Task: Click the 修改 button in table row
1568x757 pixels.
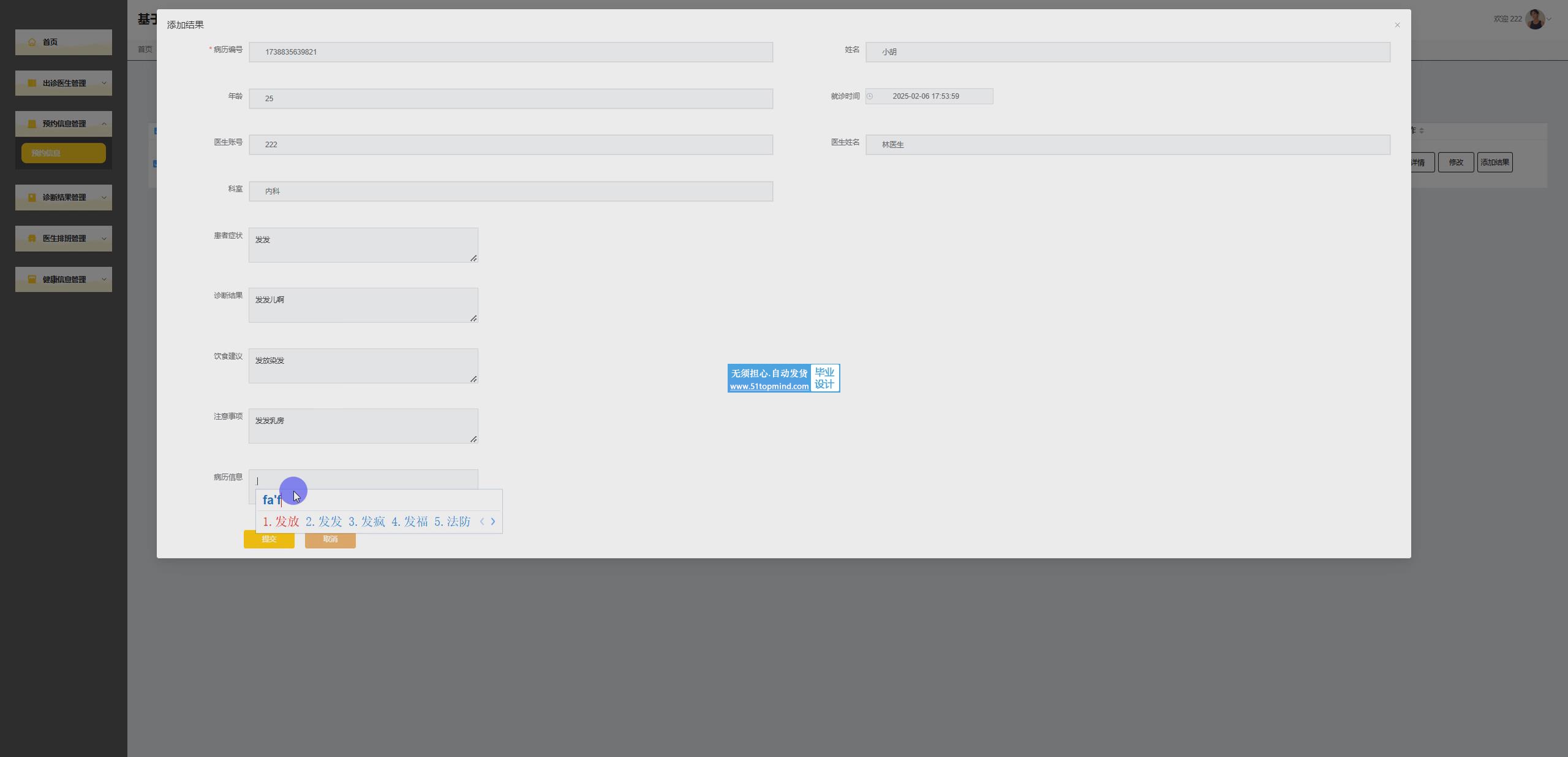Action: (1455, 163)
